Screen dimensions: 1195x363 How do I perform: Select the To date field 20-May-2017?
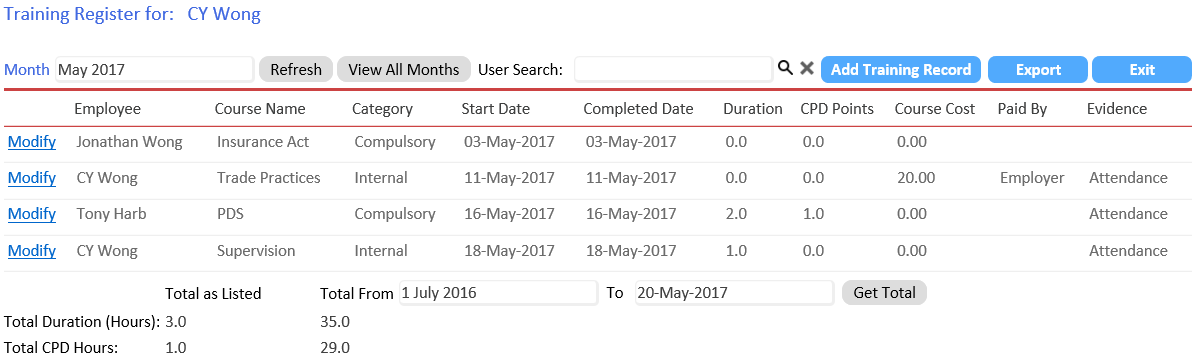point(735,293)
